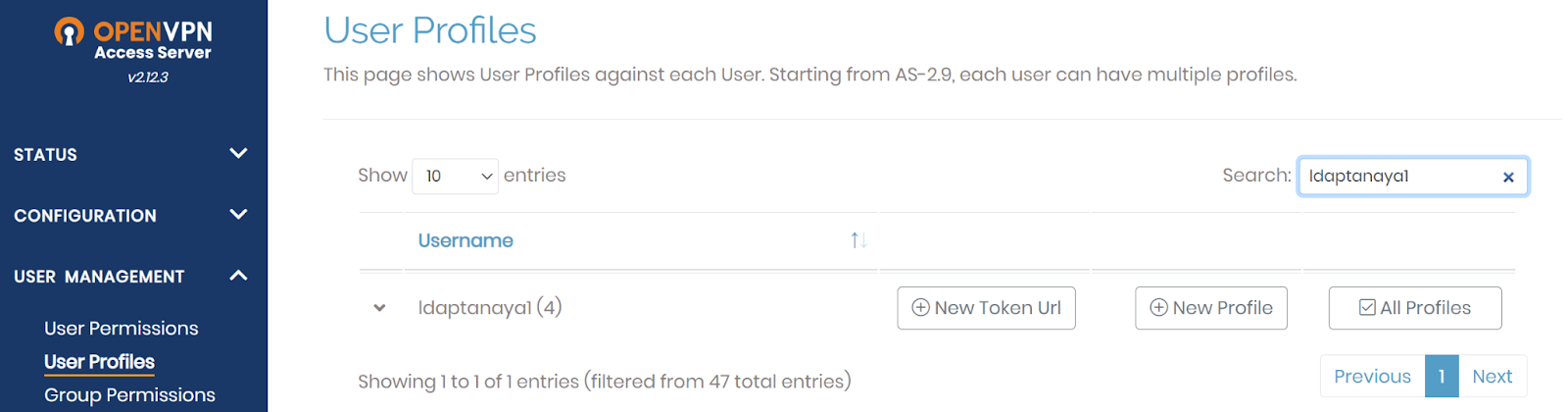
Task: Open the entries-per-page dropdown
Action: [456, 177]
